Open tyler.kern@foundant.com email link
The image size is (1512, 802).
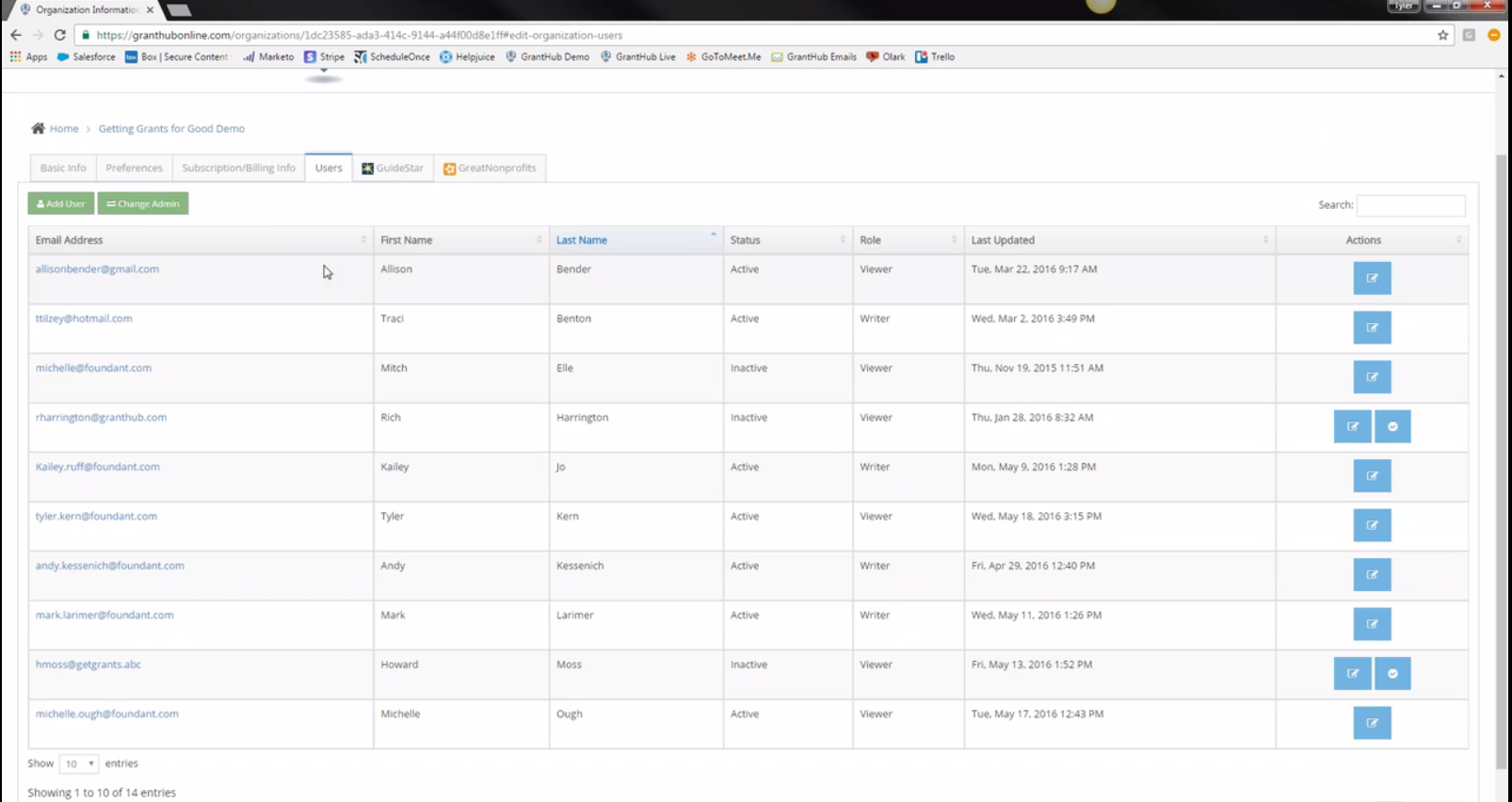click(x=96, y=516)
